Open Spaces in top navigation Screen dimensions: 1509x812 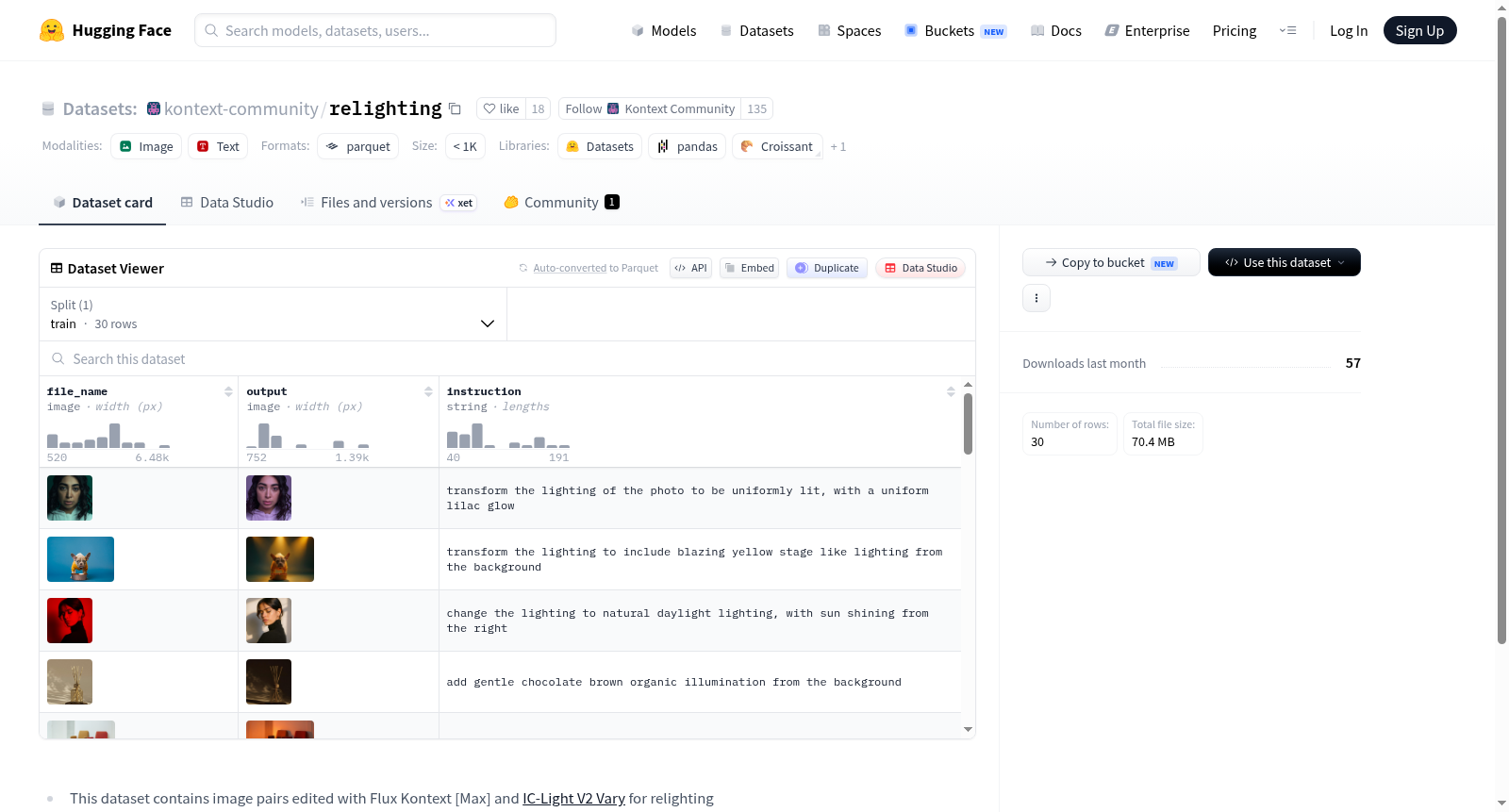tap(850, 30)
